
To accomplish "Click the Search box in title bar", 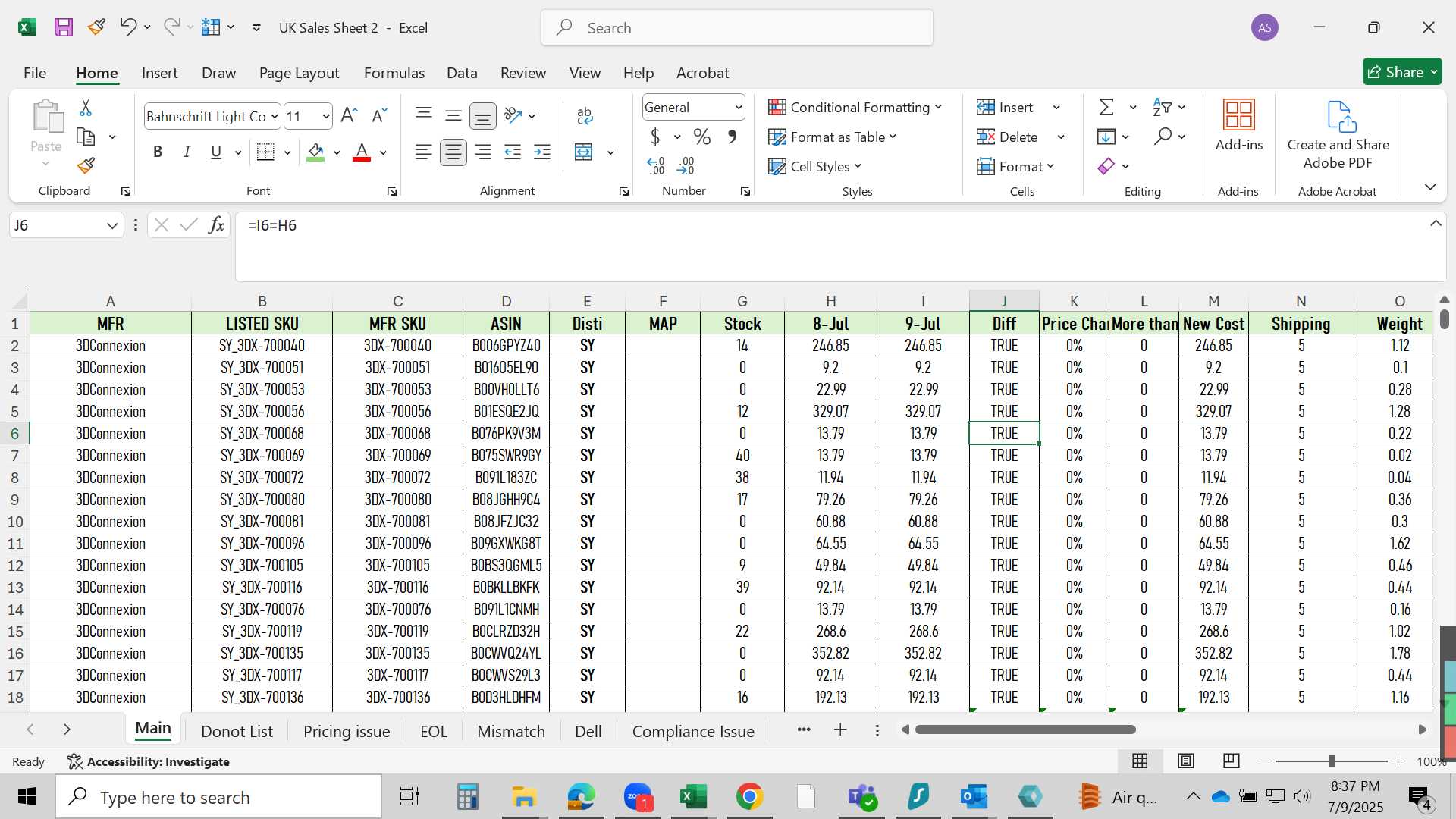I will click(737, 28).
